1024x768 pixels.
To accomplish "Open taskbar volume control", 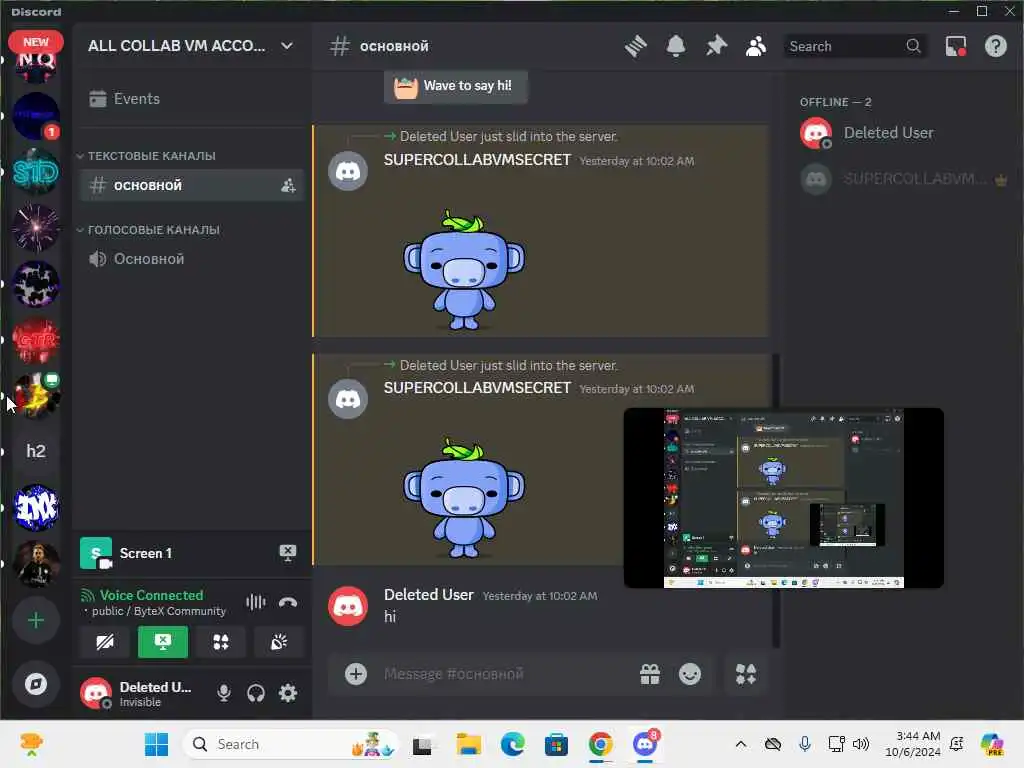I will pos(861,744).
